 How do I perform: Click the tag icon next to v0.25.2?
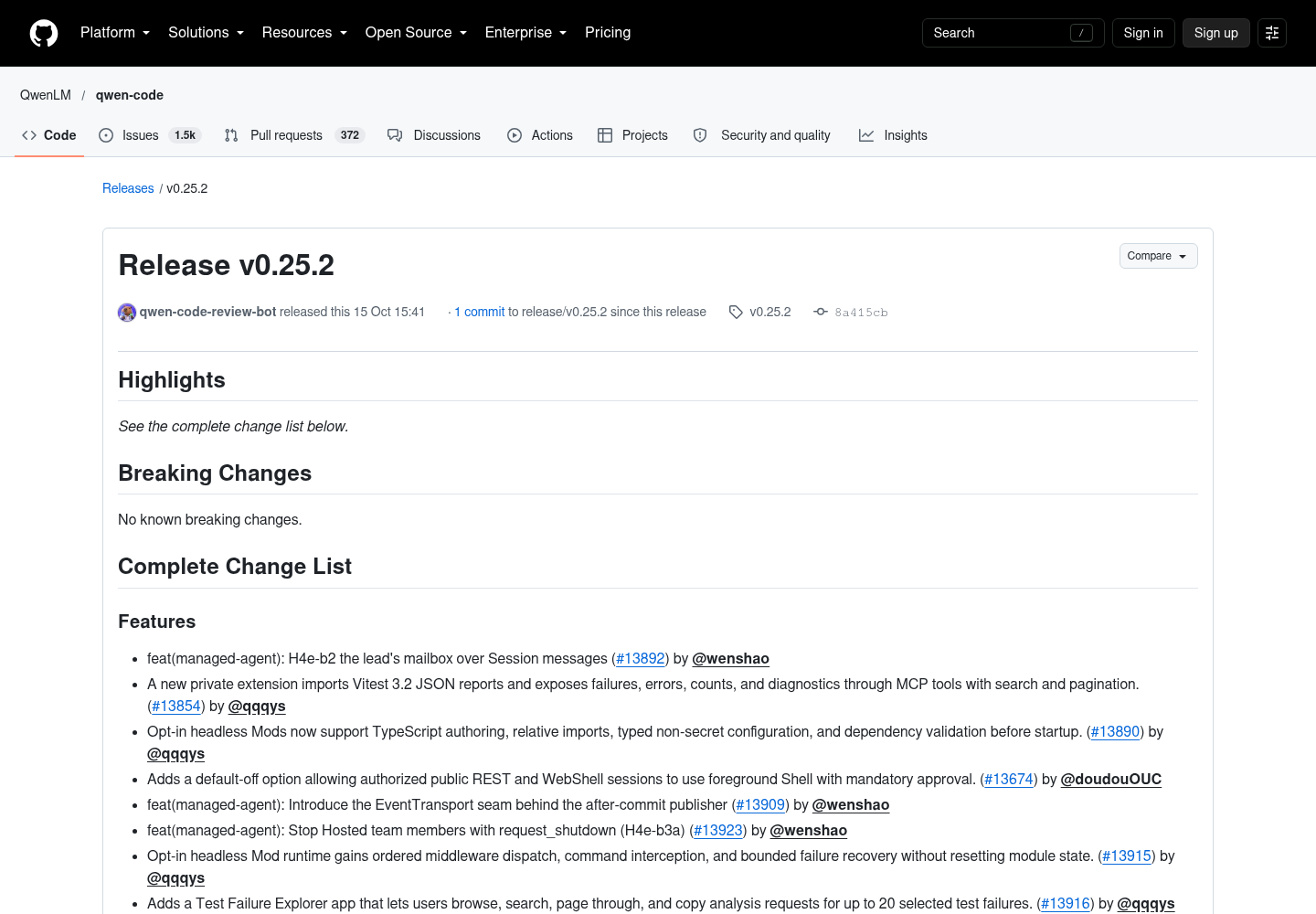(736, 313)
